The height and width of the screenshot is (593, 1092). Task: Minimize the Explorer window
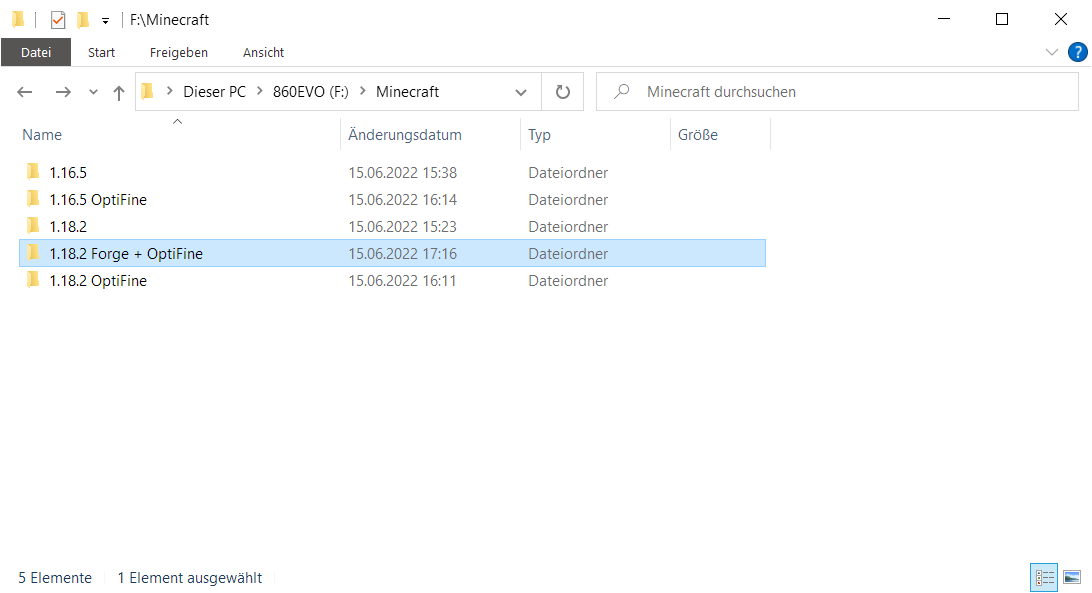click(x=944, y=19)
